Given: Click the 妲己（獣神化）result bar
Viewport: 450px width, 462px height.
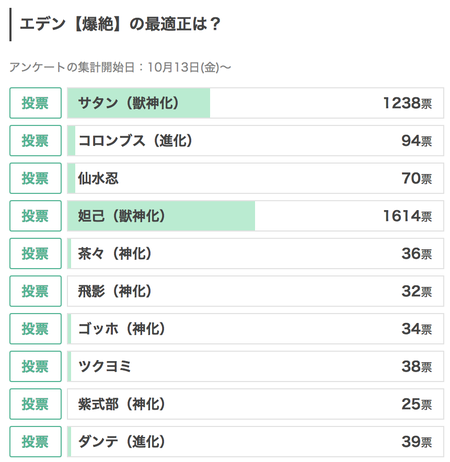Looking at the screenshot, I should pos(255,216).
